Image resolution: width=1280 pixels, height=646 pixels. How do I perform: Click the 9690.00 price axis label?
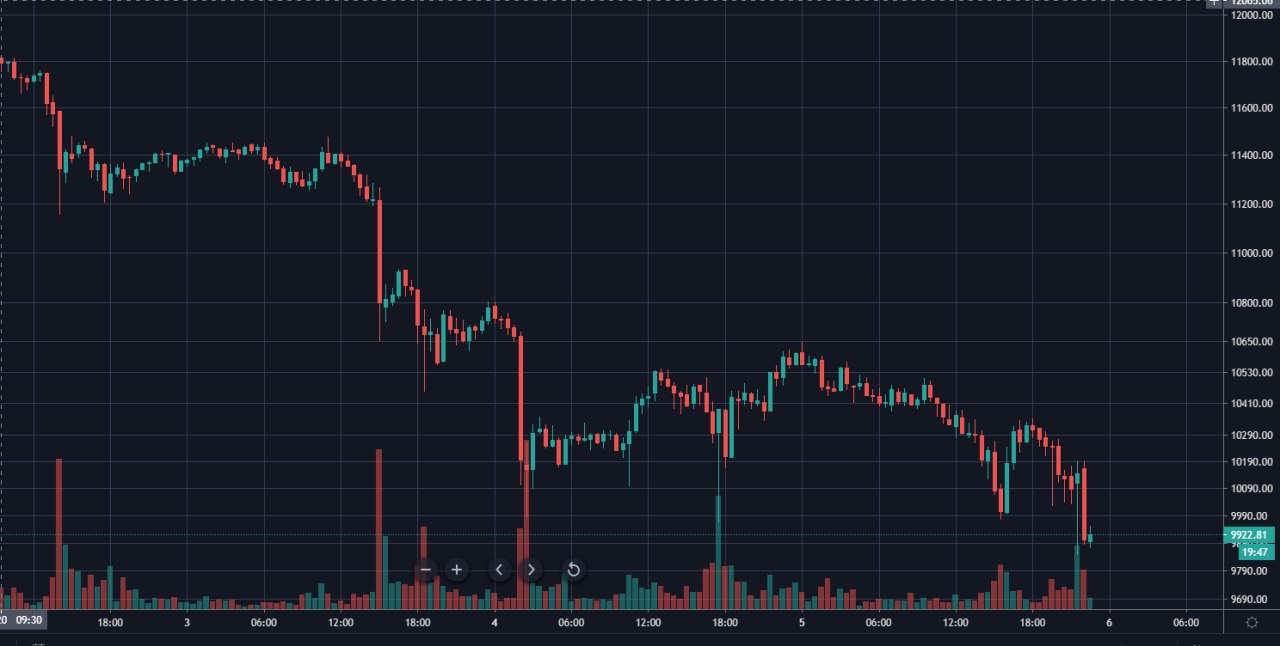(1252, 600)
